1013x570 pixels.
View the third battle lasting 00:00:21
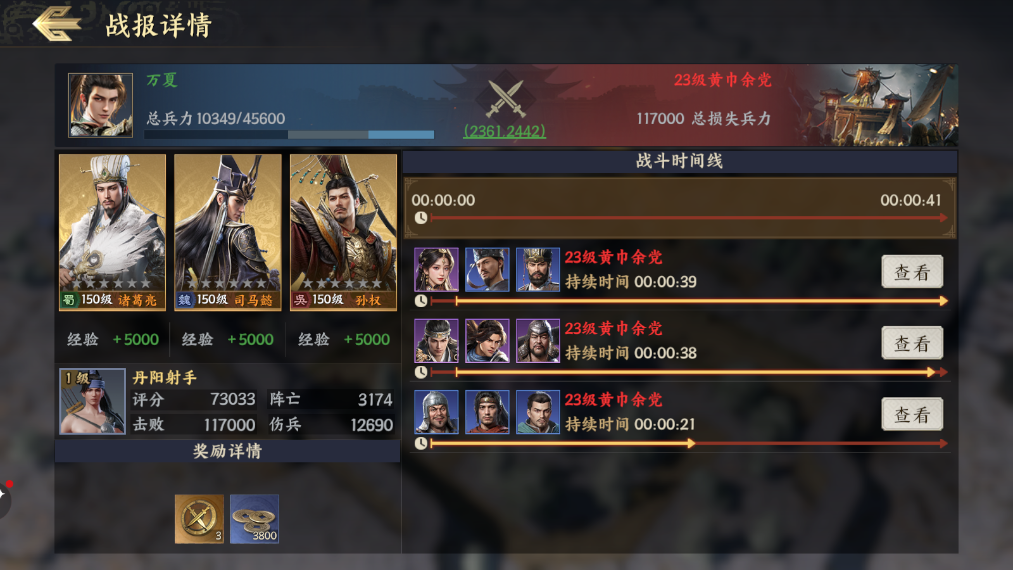(912, 414)
